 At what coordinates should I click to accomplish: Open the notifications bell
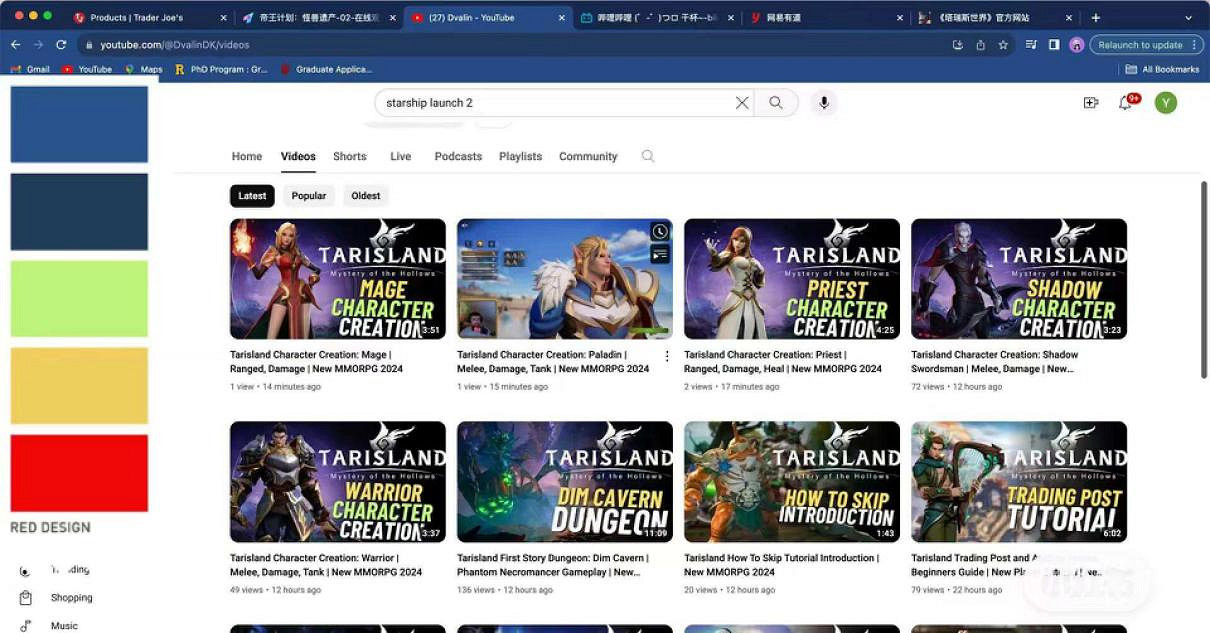1125,103
